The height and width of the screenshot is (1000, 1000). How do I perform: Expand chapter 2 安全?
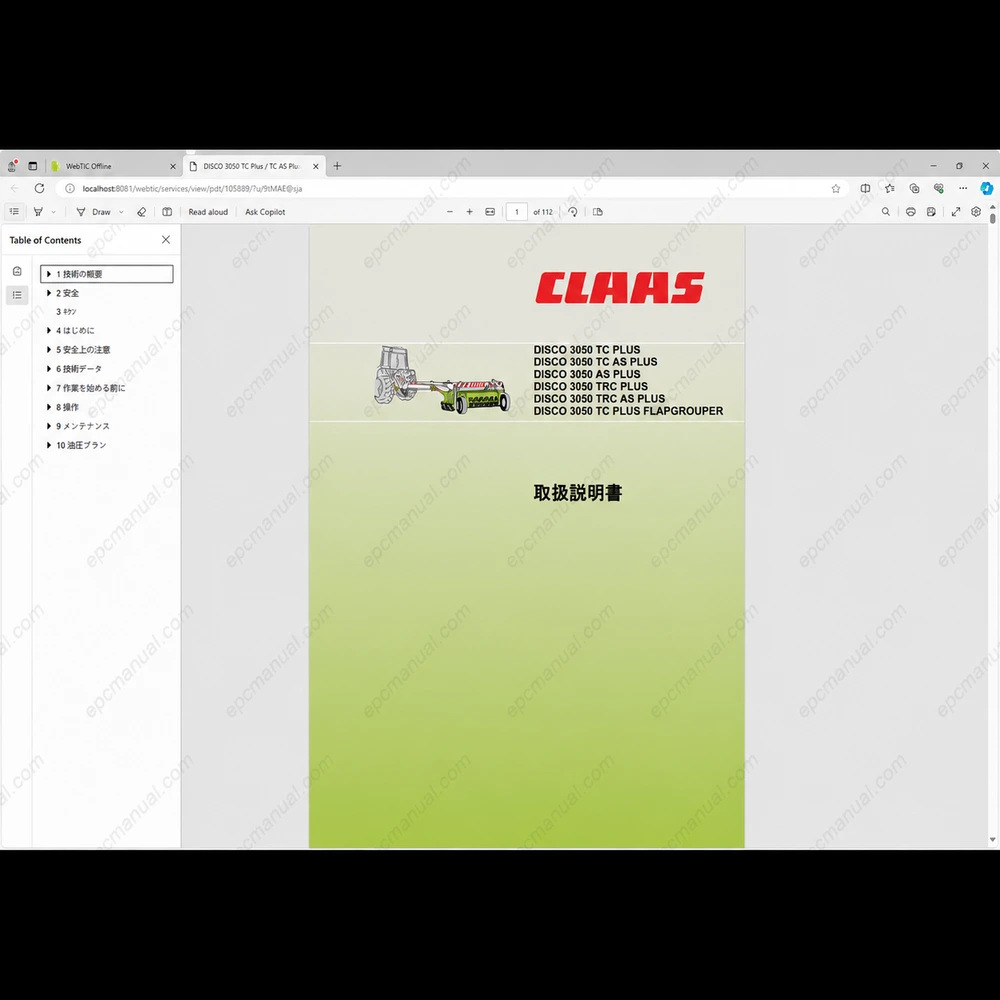49,293
